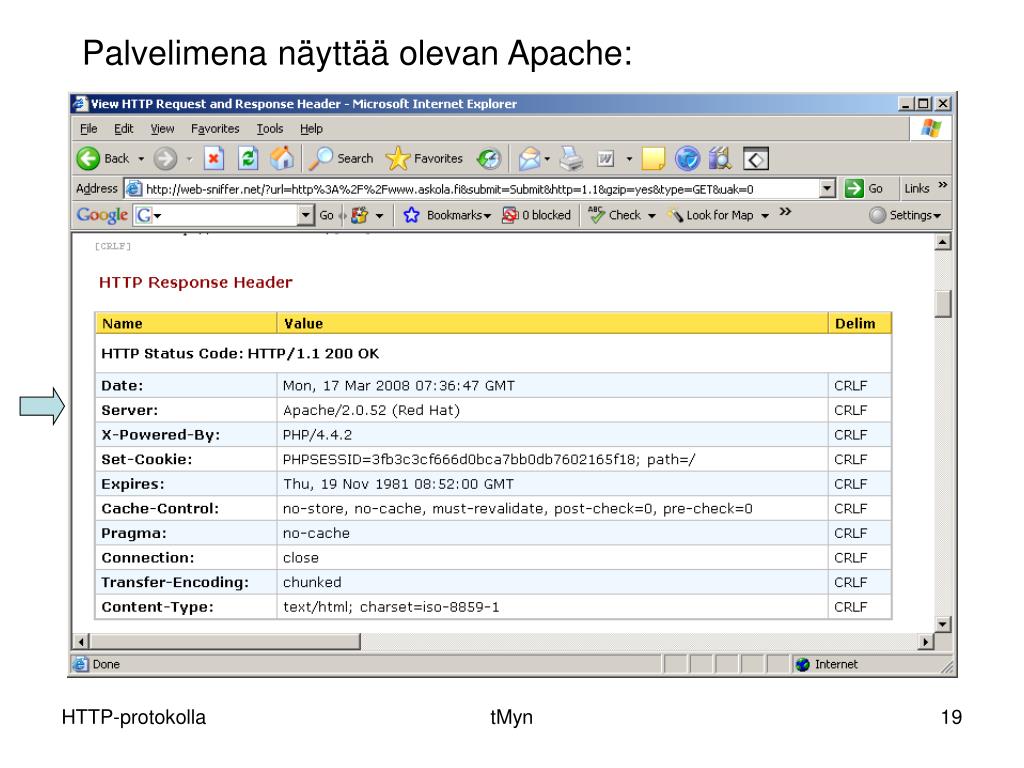Click the grayed Forward arrow button
1024x768 pixels.
165,159
